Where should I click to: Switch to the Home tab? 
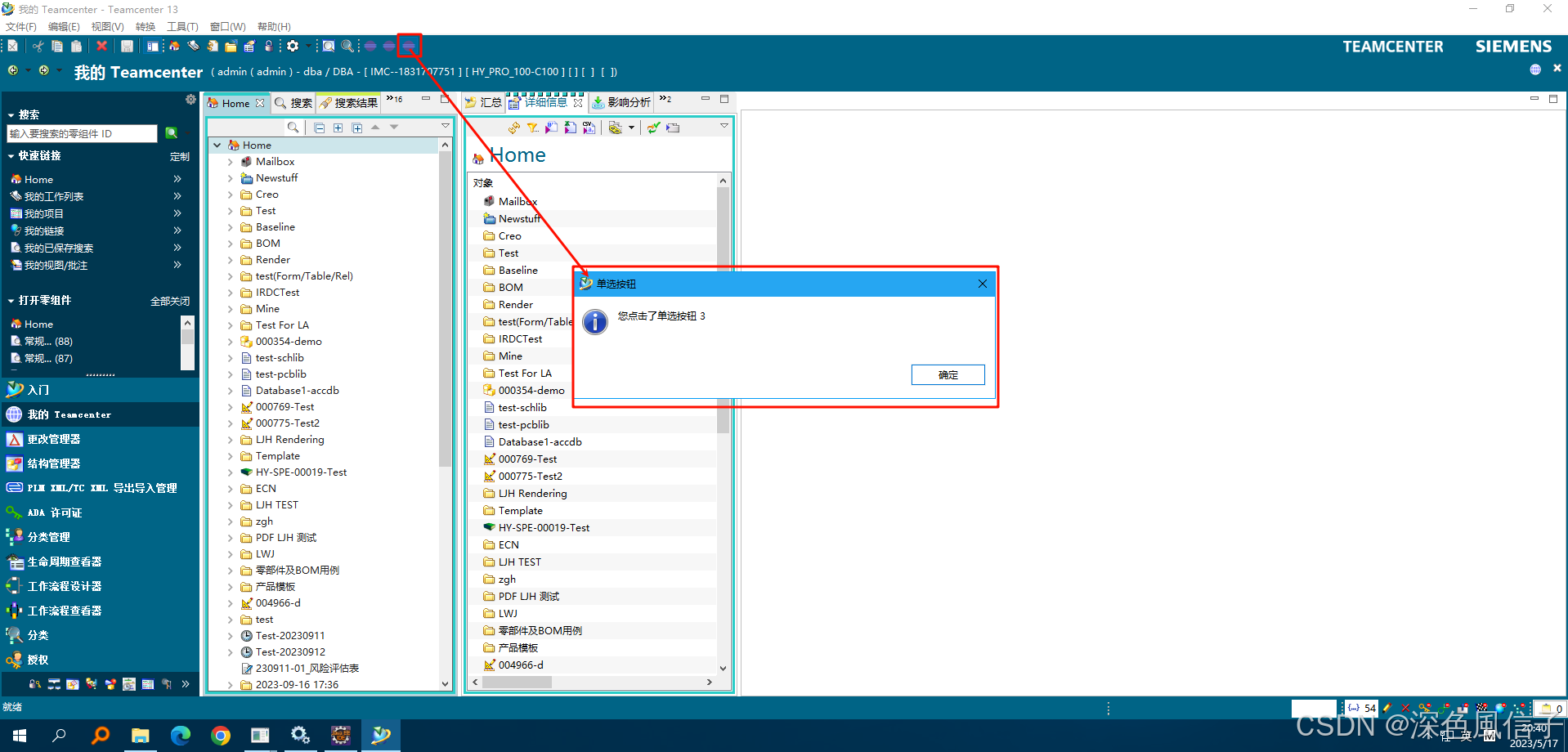click(x=235, y=103)
